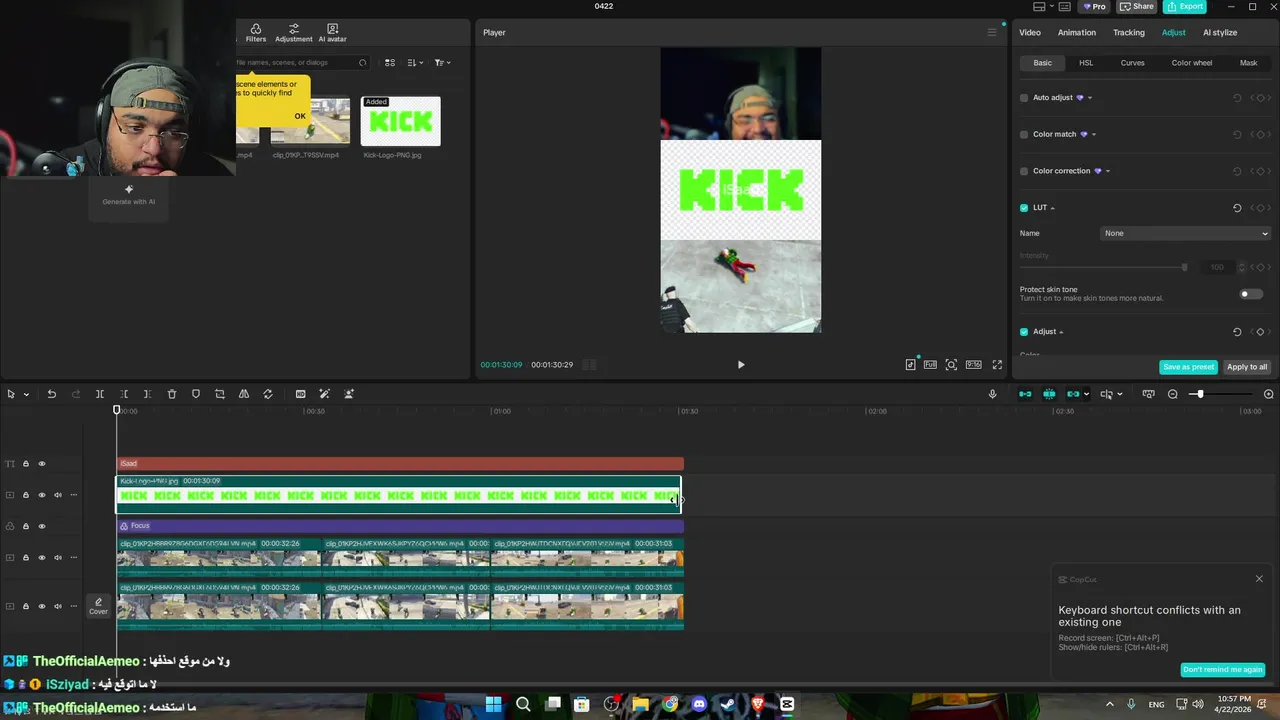Select the Color wheel sub-tab
The image size is (1280, 720).
coord(1192,63)
